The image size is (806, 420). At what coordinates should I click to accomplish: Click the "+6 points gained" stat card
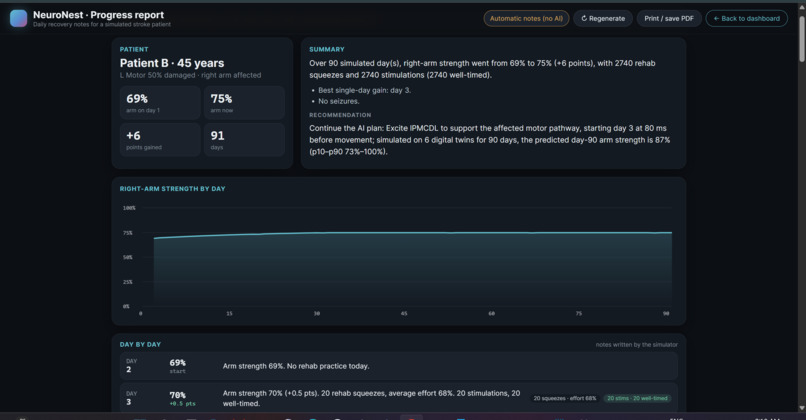(x=160, y=140)
